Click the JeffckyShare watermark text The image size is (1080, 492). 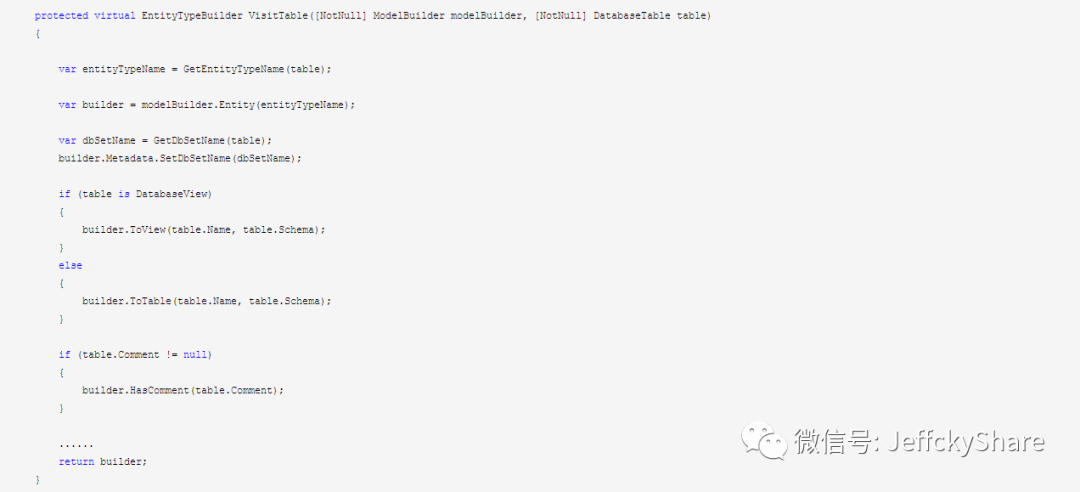click(966, 442)
